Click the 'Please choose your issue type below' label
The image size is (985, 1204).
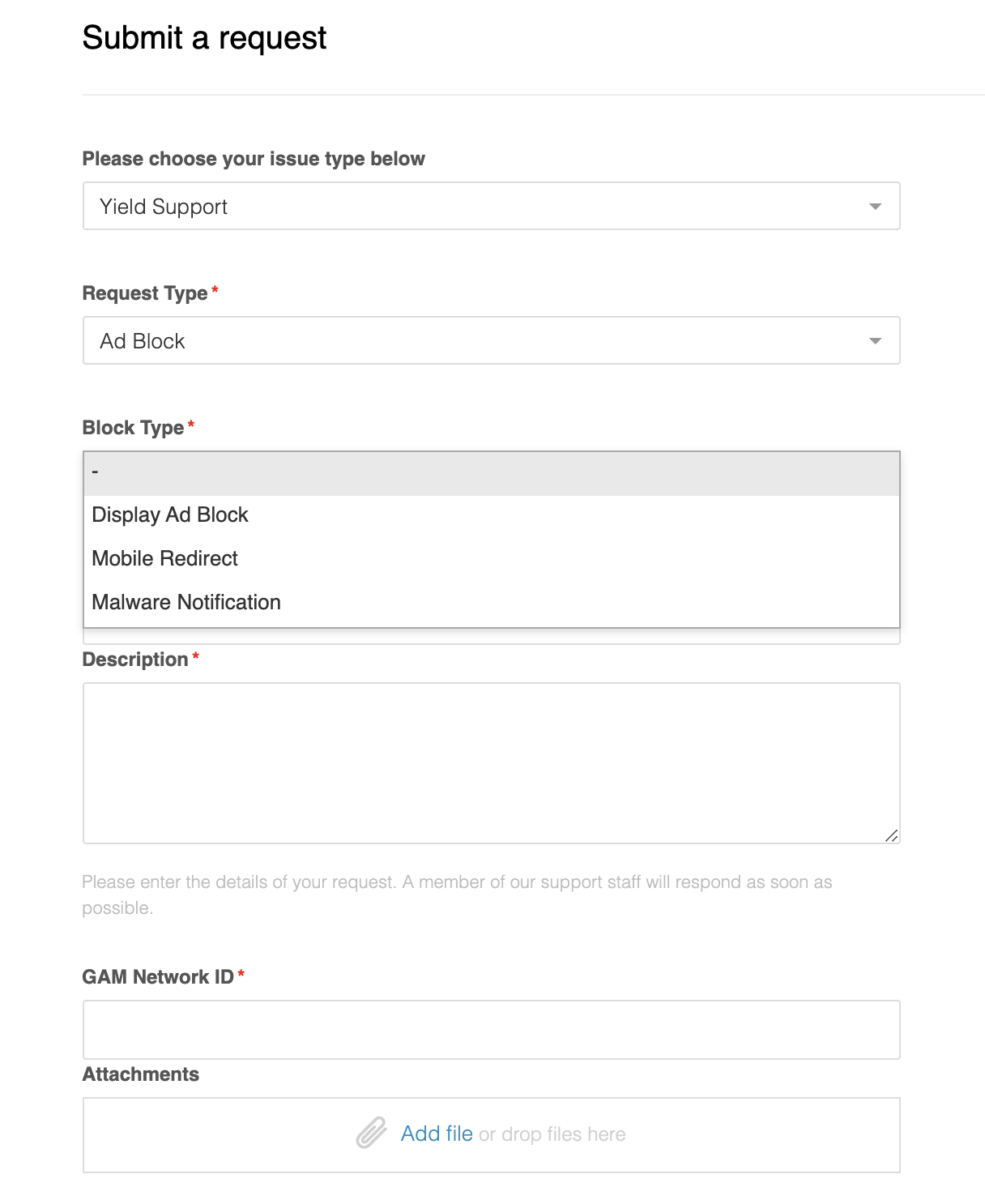coord(254,159)
